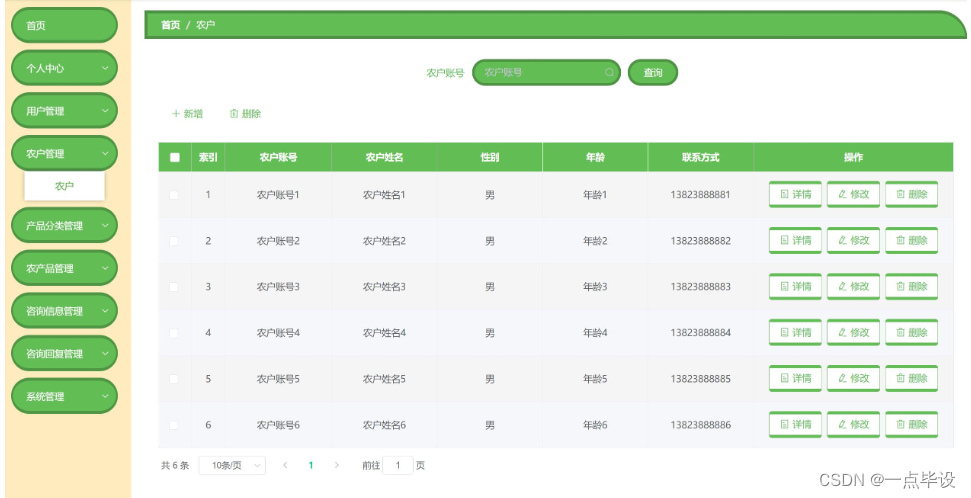
Task: Collapse the 农户管理 sidebar menu
Action: pos(64,154)
